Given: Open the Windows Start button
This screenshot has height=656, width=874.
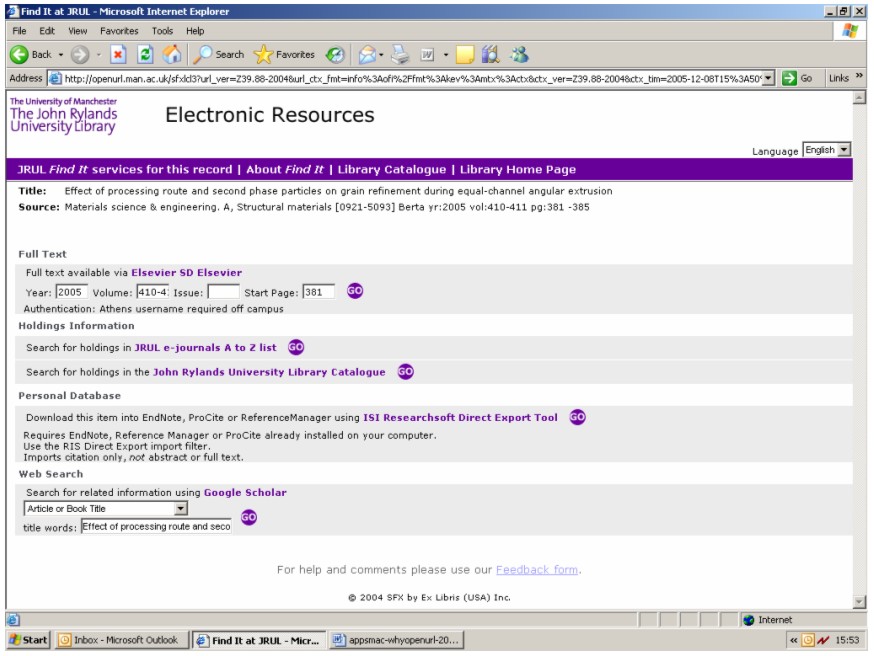Looking at the screenshot, I should [x=28, y=640].
